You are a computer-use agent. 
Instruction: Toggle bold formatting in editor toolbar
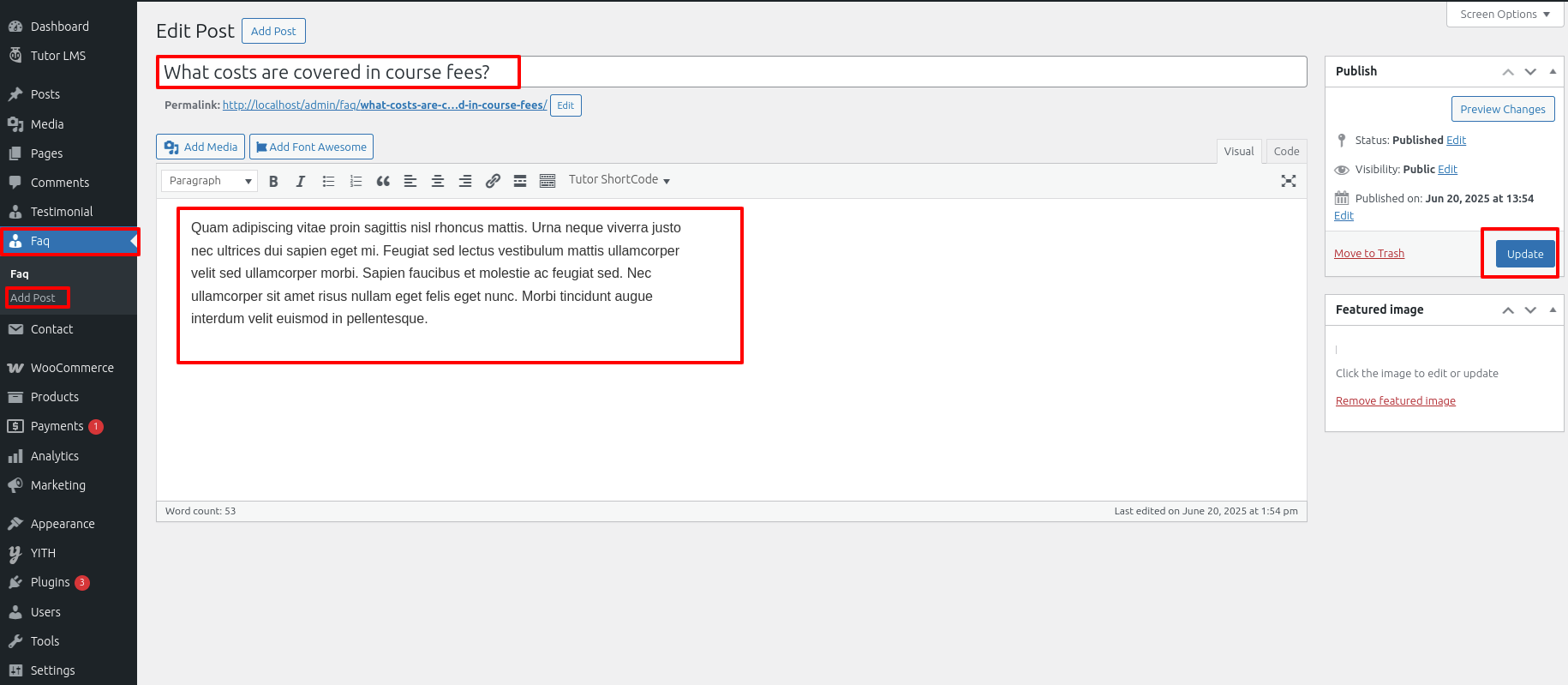point(273,181)
